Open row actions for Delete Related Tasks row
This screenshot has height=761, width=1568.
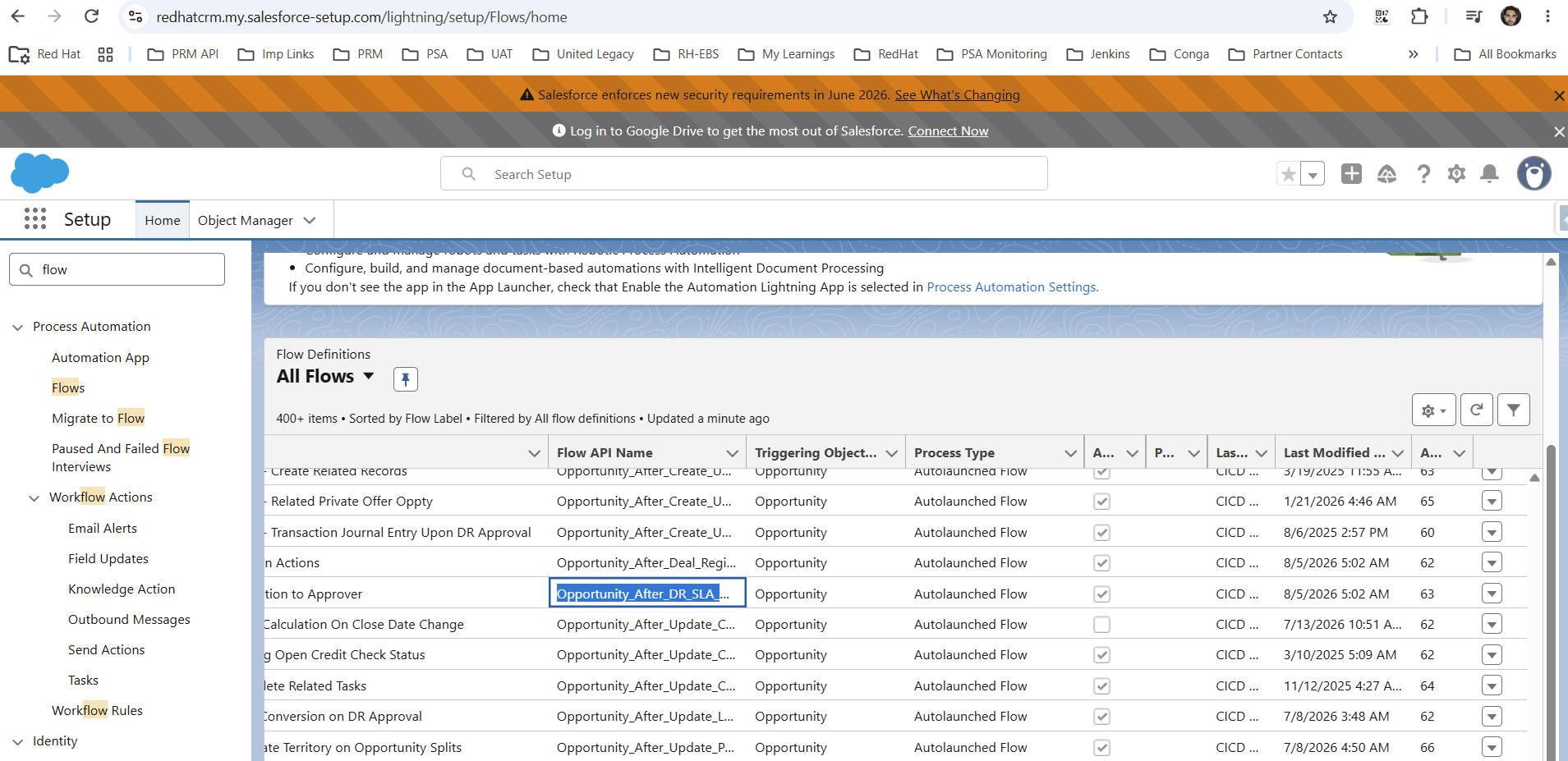click(1492, 685)
